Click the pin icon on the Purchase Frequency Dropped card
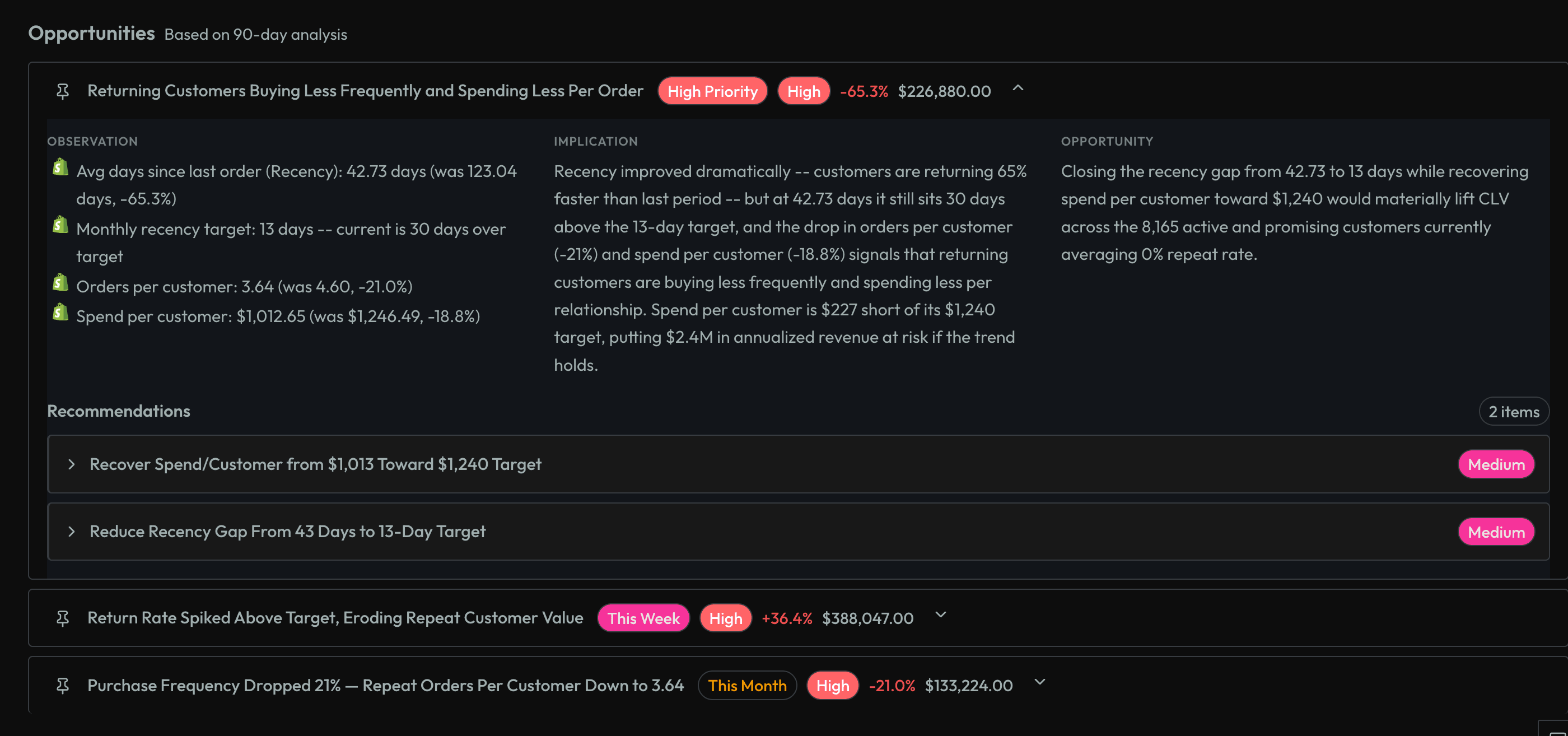This screenshot has width=1568, height=736. [63, 685]
